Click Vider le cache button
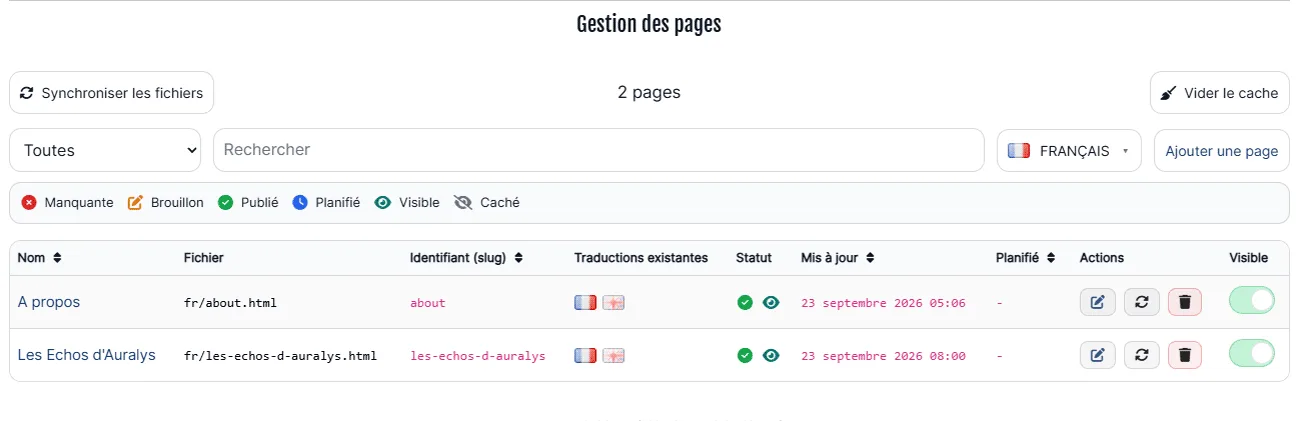The height and width of the screenshot is (421, 1300). tap(1220, 93)
